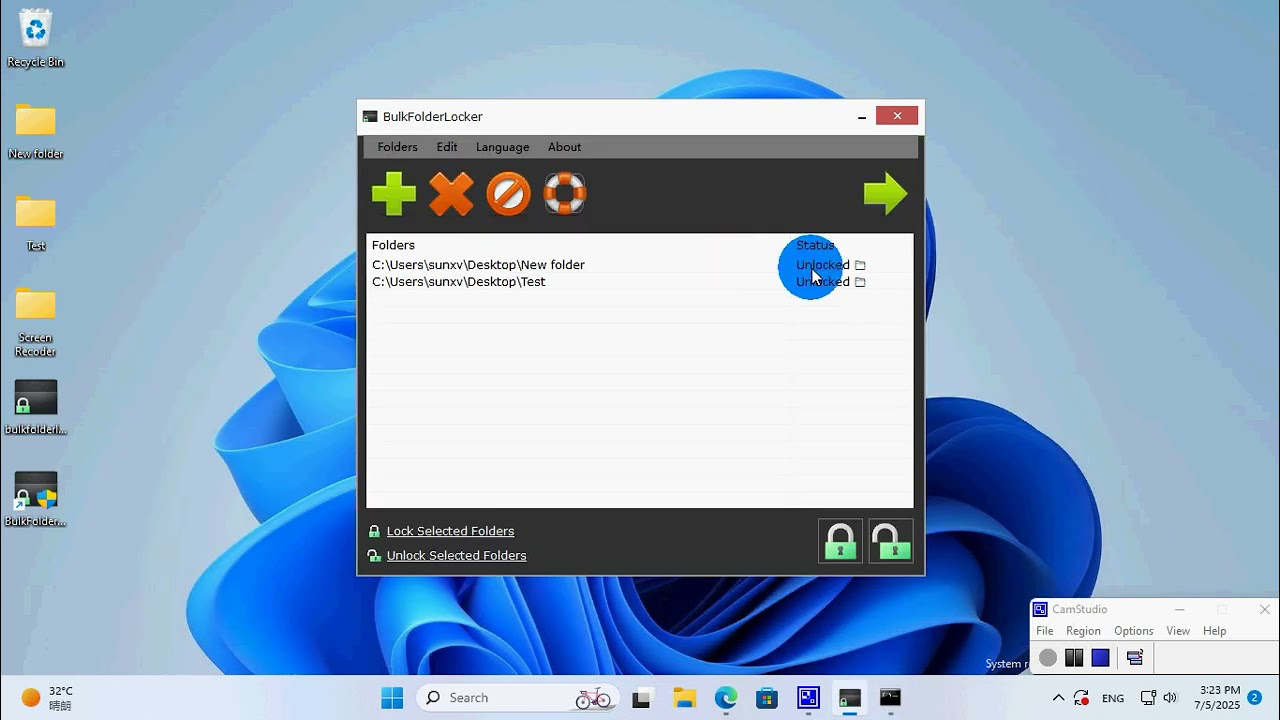Screen dimensions: 1280x720
Task: Click the annotations icon in CamStudio toolbar
Action: (x=1135, y=657)
